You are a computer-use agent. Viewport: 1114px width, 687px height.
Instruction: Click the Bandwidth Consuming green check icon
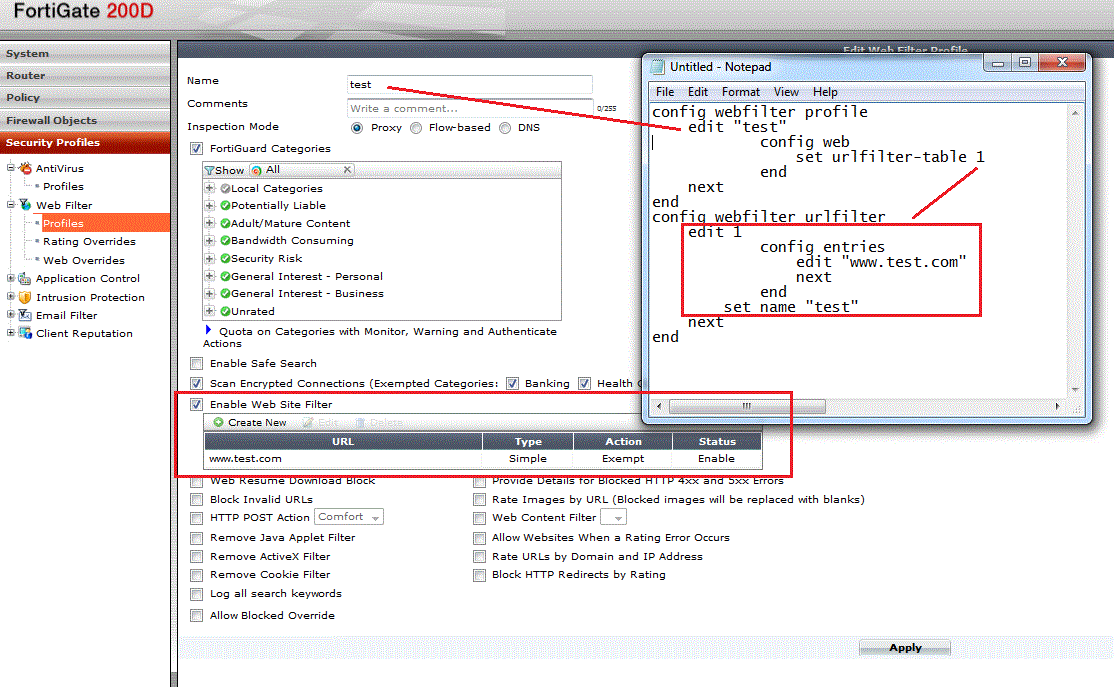click(225, 240)
